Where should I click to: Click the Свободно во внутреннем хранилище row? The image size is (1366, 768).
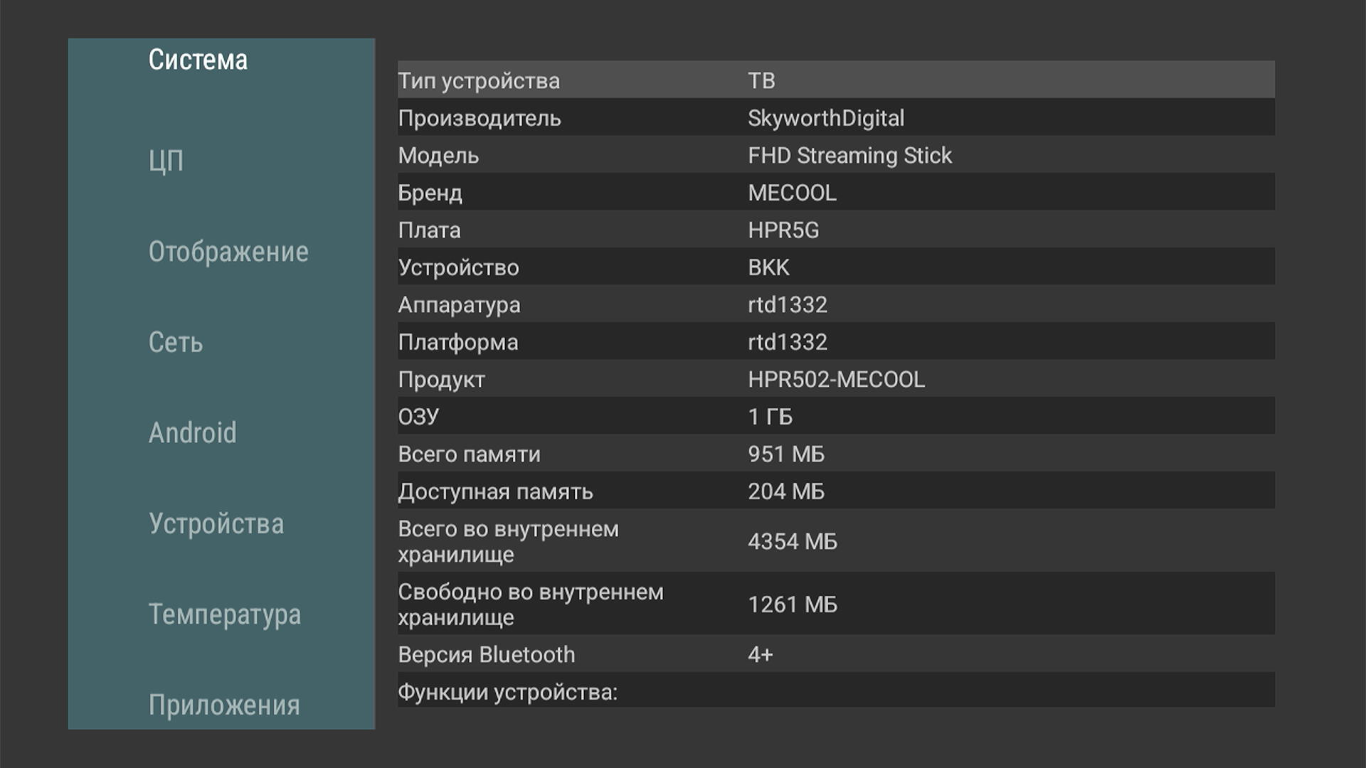point(836,604)
